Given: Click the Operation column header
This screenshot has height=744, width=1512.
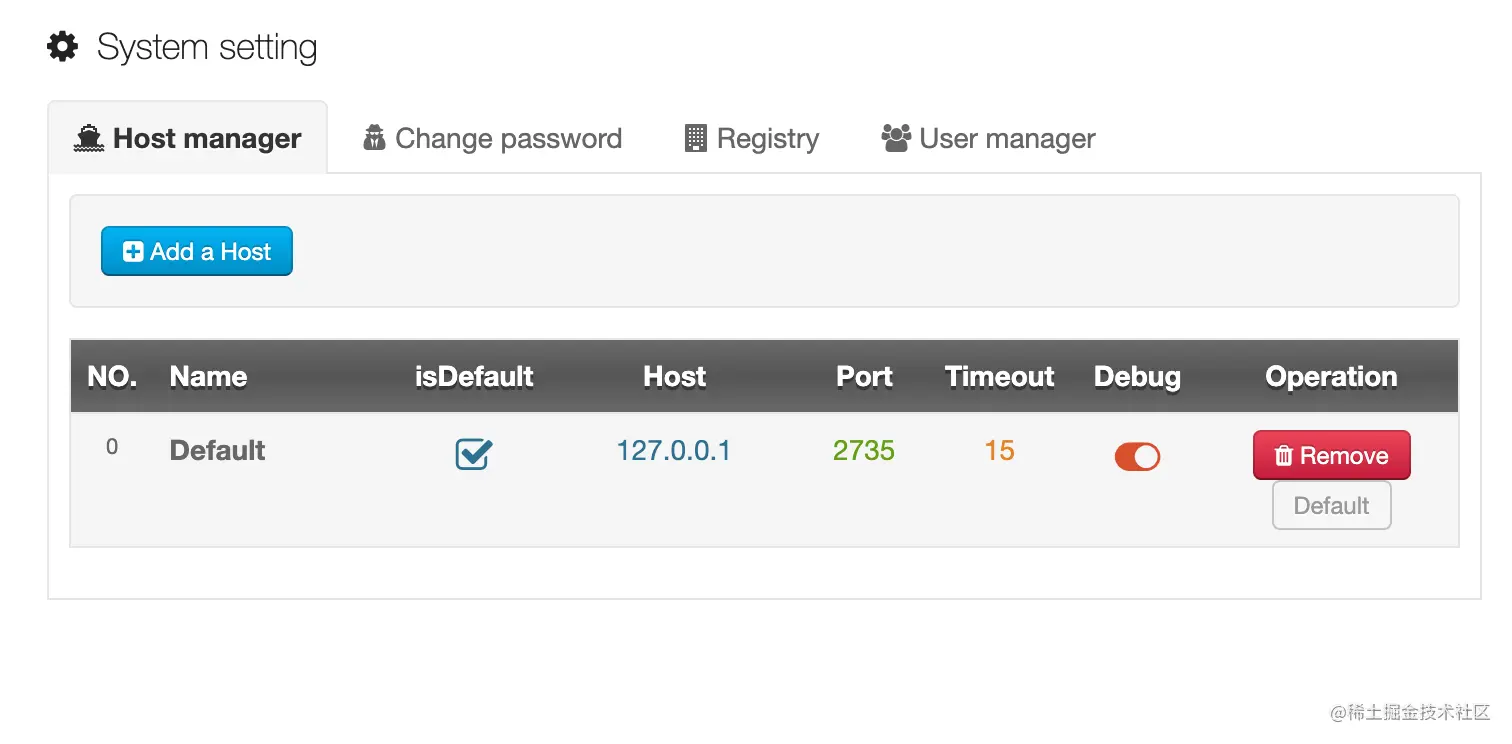Looking at the screenshot, I should [x=1331, y=377].
